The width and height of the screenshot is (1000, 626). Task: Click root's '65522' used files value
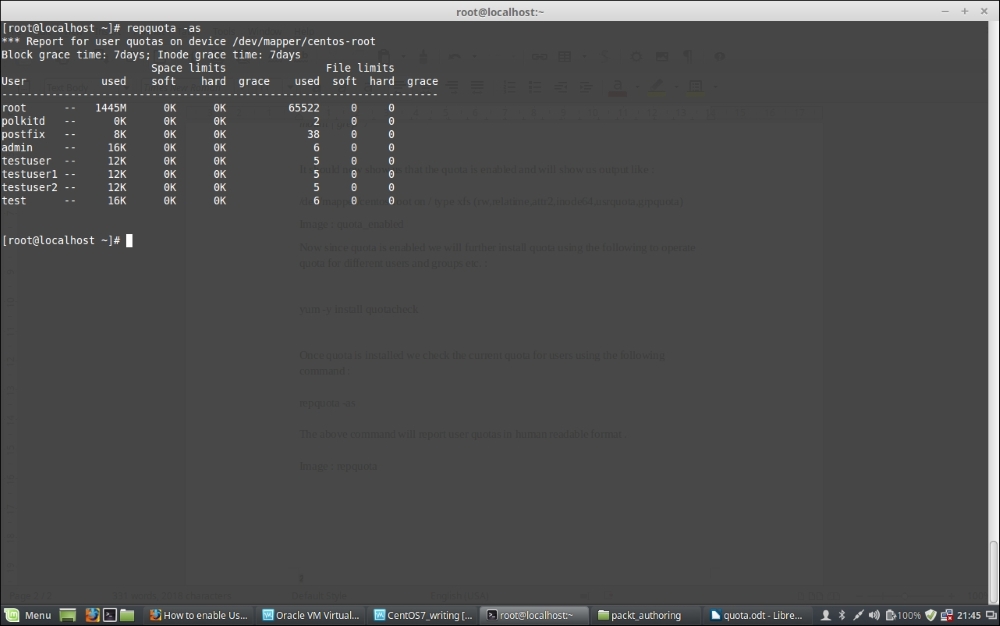point(304,108)
